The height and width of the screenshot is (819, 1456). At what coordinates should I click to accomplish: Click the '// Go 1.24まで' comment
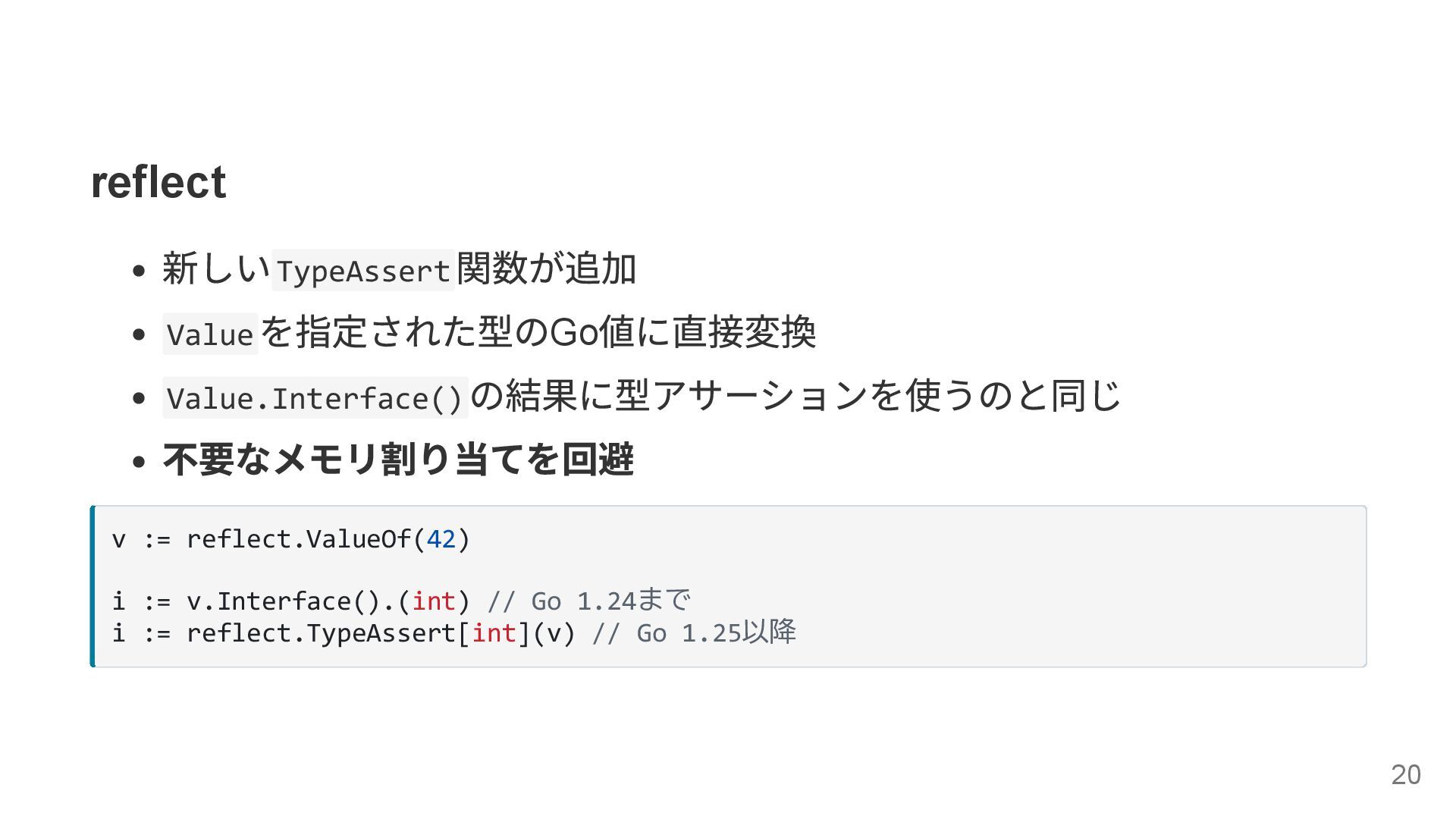[x=588, y=601]
